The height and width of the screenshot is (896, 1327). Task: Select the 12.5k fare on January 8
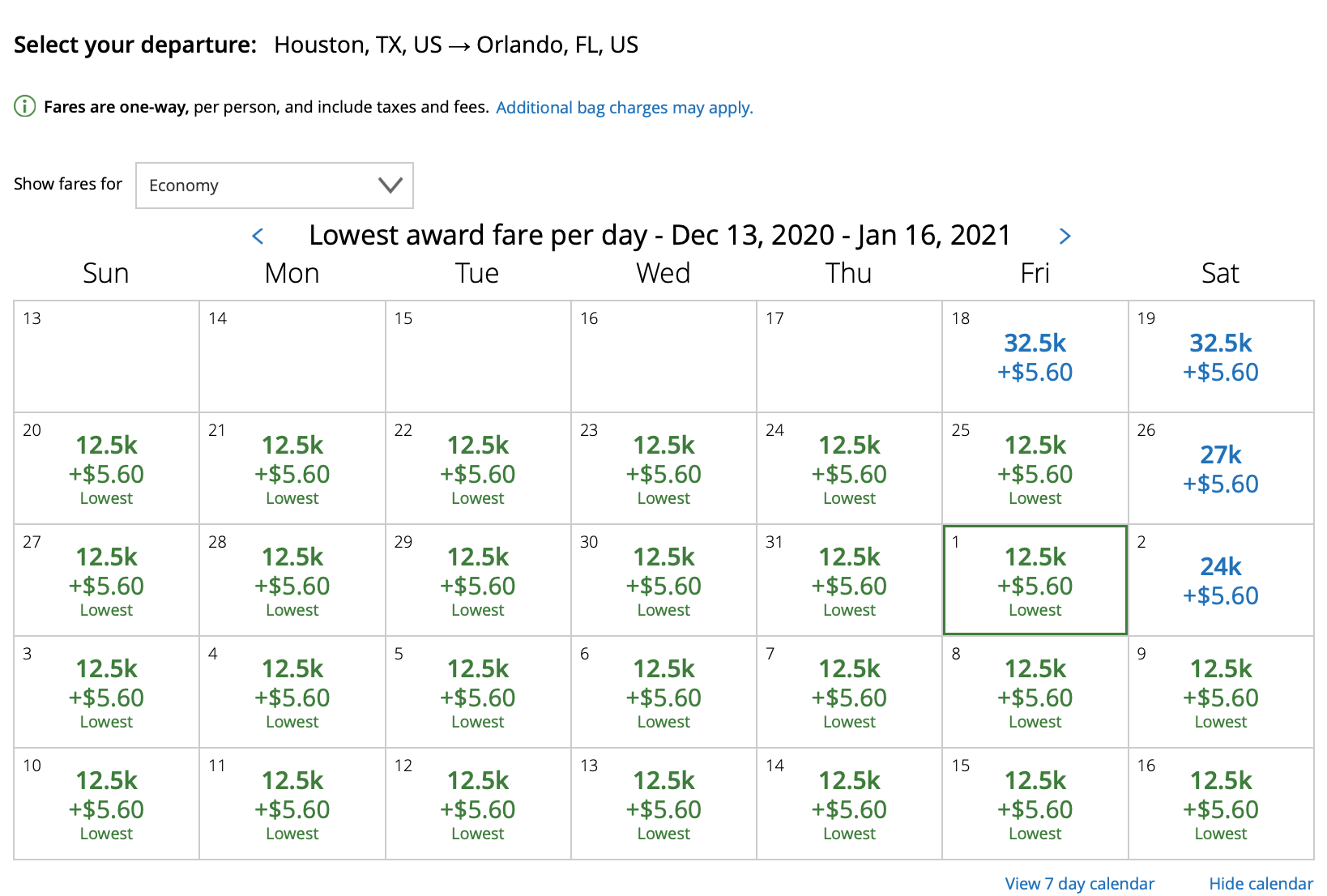point(1034,691)
